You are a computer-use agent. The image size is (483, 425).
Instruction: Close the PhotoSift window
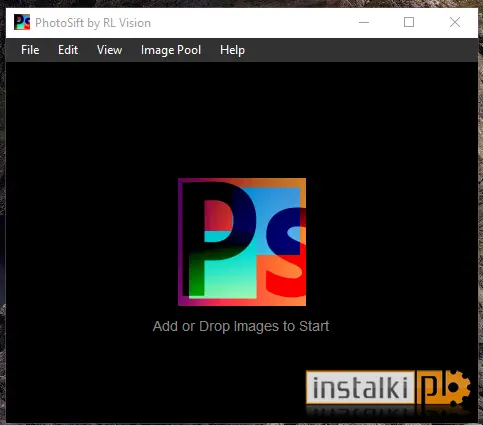[455, 22]
